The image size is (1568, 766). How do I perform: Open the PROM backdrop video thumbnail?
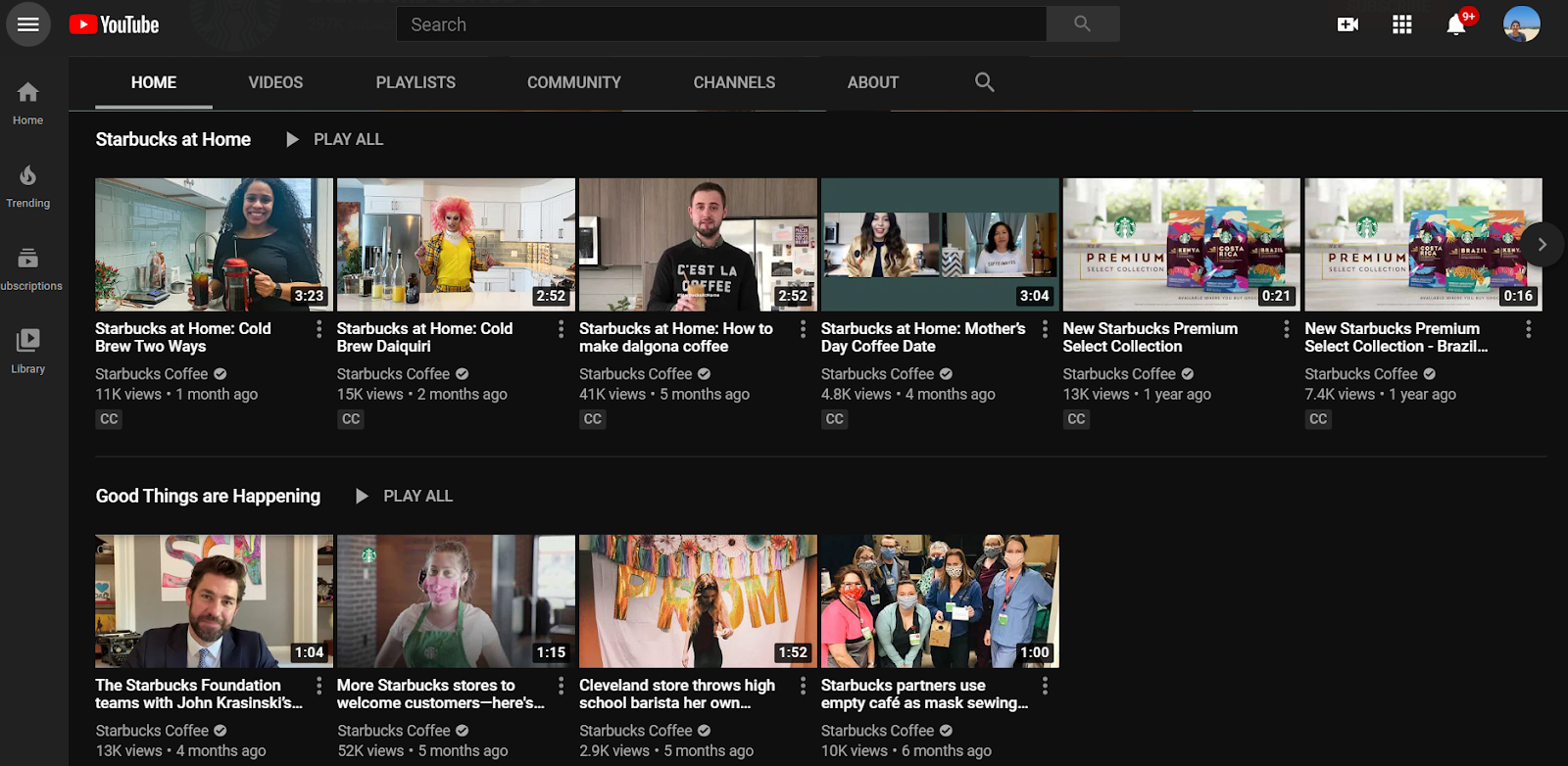[698, 601]
